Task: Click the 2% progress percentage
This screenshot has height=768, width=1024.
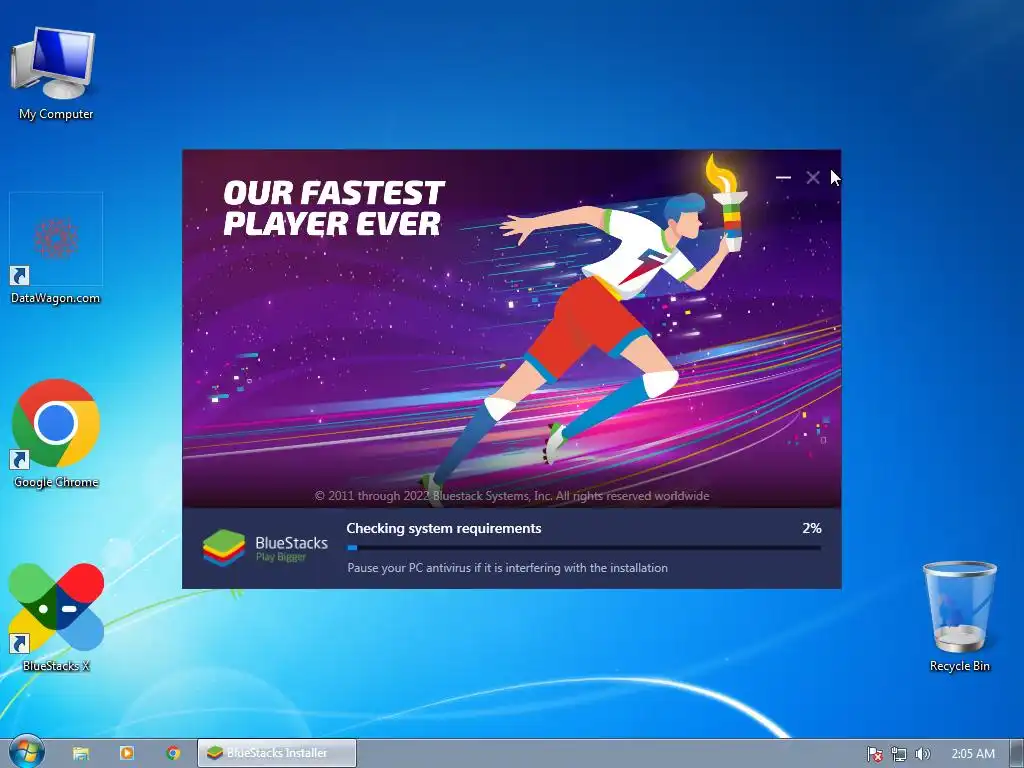Action: [x=812, y=528]
